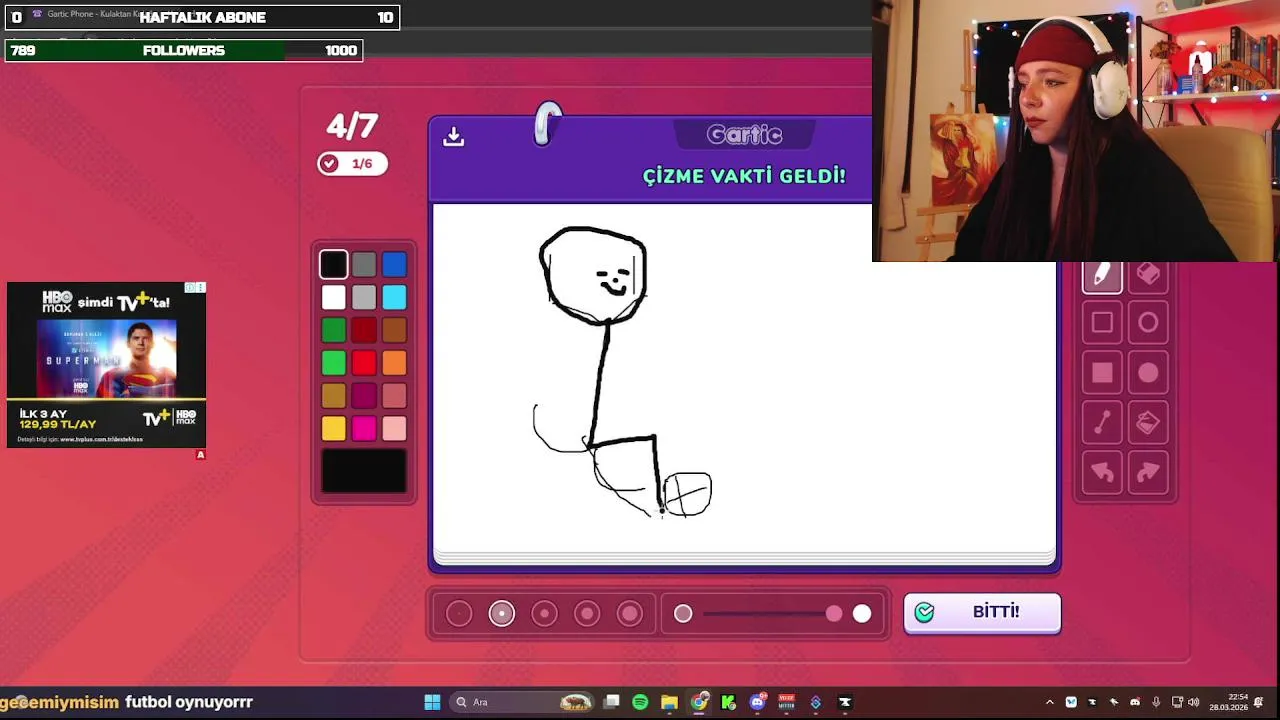
Task: Download the drawing with the download icon
Action: tap(454, 137)
